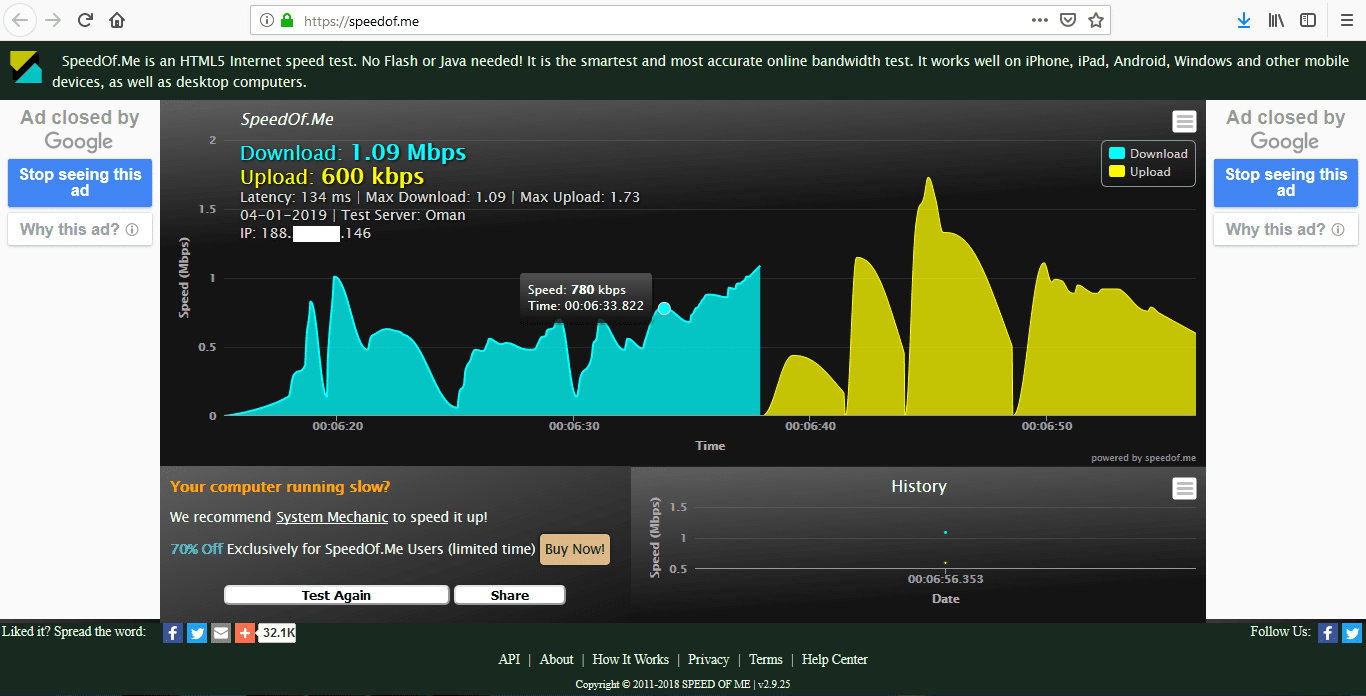Open the Library icon

point(1276,20)
